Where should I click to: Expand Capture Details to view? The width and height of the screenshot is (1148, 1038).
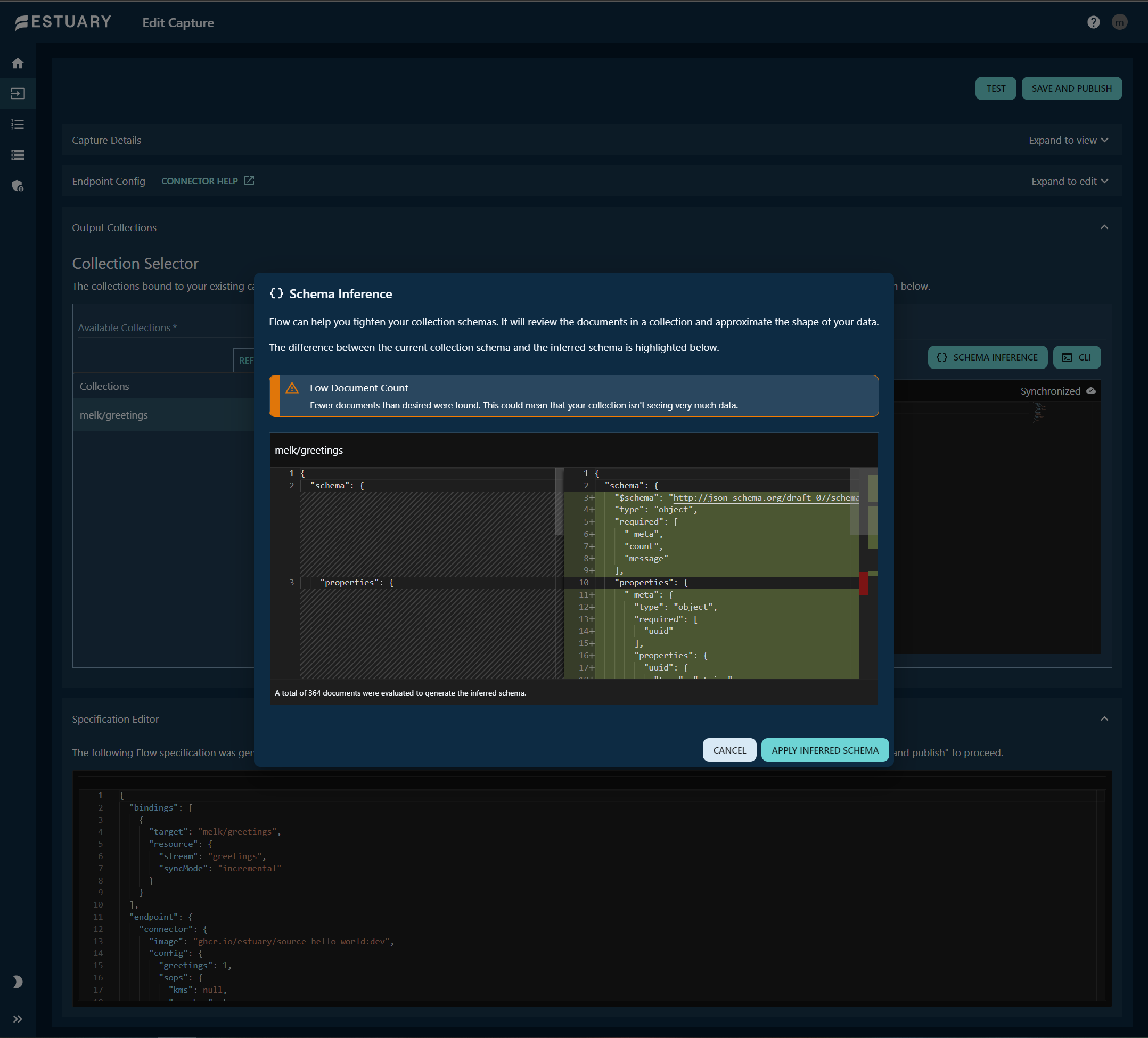(x=1068, y=140)
